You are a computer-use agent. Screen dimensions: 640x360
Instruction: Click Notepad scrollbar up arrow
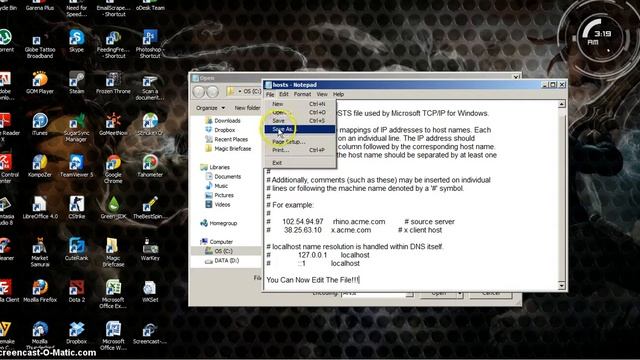(x=562, y=104)
